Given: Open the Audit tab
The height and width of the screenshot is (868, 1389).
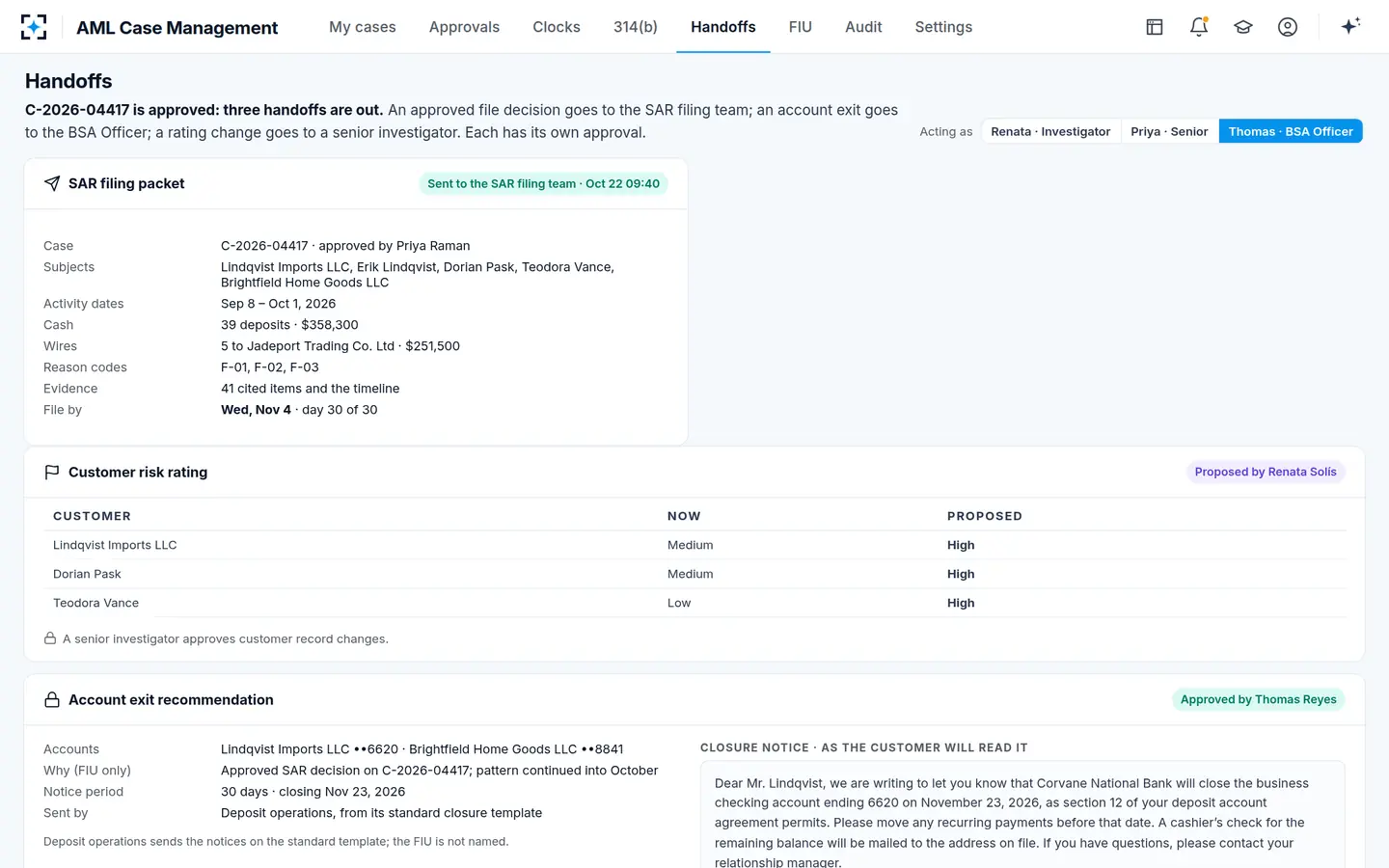Looking at the screenshot, I should [863, 27].
